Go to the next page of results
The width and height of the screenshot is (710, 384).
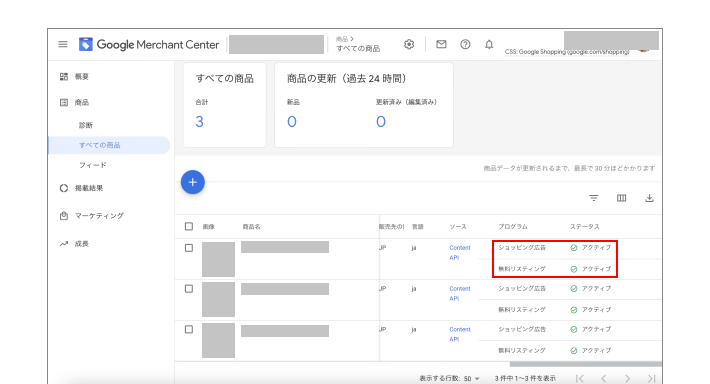pos(628,379)
